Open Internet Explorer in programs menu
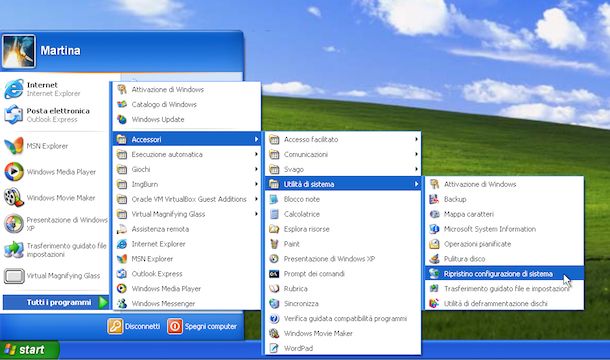 187,244
